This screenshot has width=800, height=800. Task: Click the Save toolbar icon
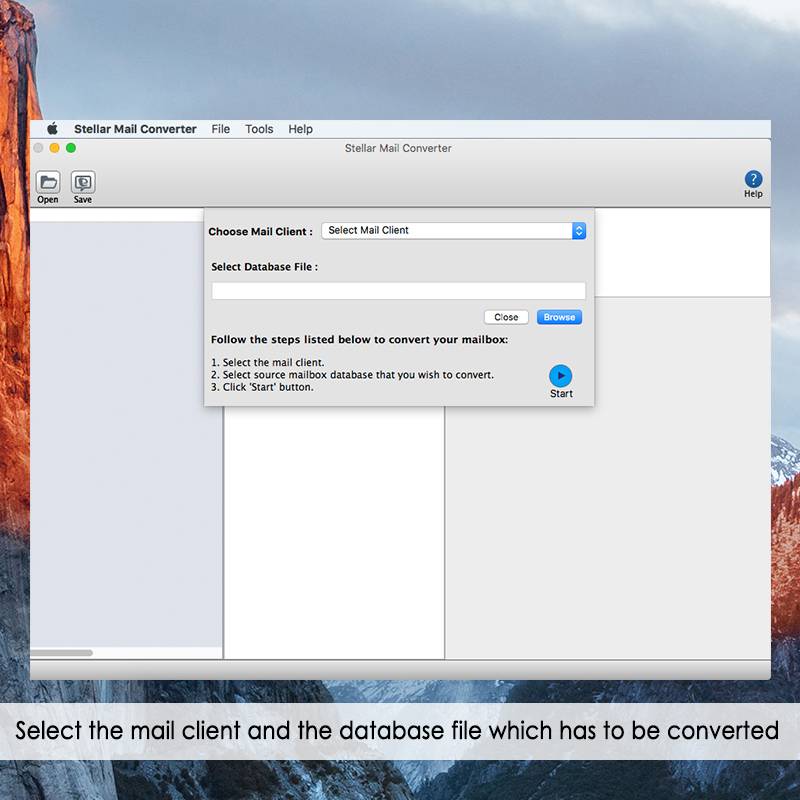coord(83,182)
